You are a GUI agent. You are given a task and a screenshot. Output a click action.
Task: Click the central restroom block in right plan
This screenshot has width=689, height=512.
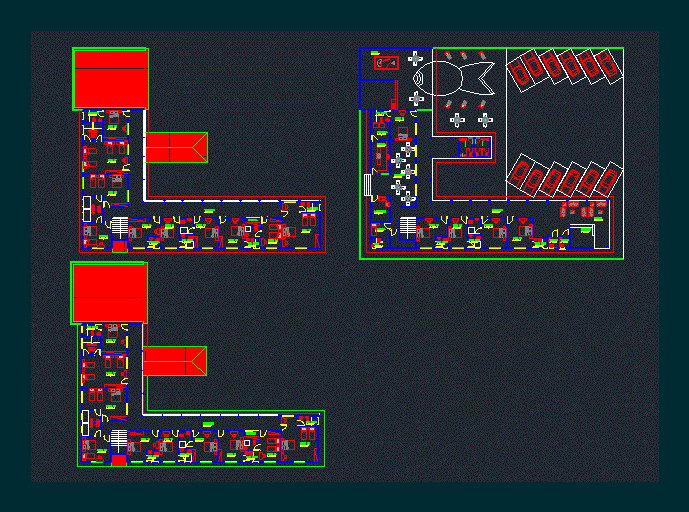click(x=476, y=147)
